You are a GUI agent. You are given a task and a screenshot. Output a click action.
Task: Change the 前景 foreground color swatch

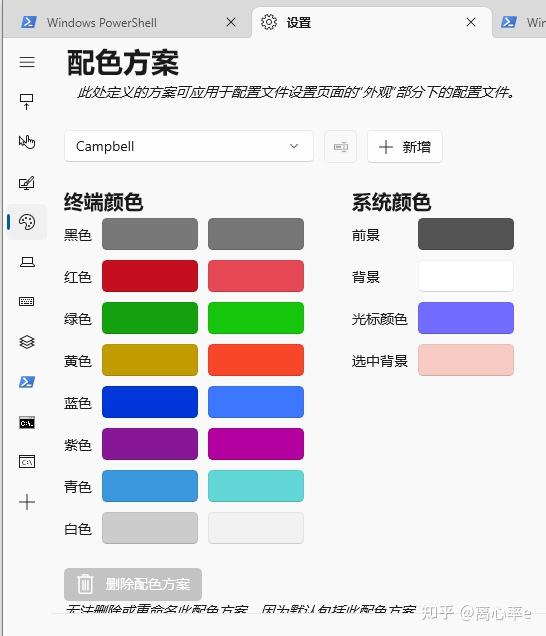pos(466,234)
